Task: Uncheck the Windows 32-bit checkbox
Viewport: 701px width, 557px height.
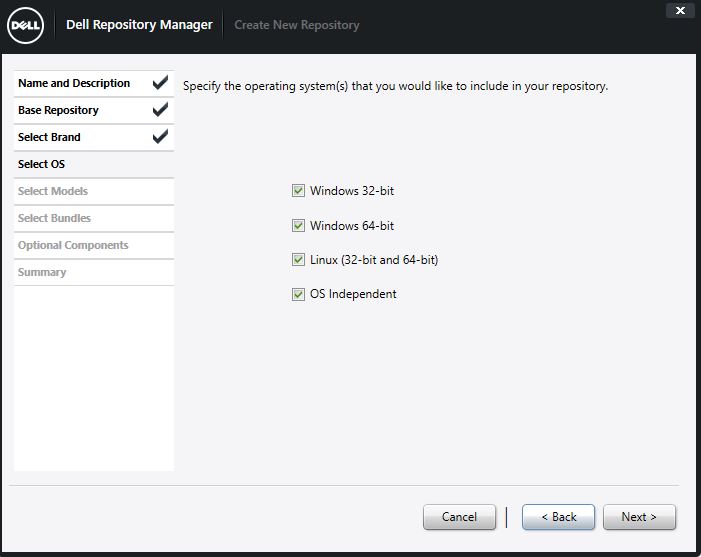Action: pos(298,191)
